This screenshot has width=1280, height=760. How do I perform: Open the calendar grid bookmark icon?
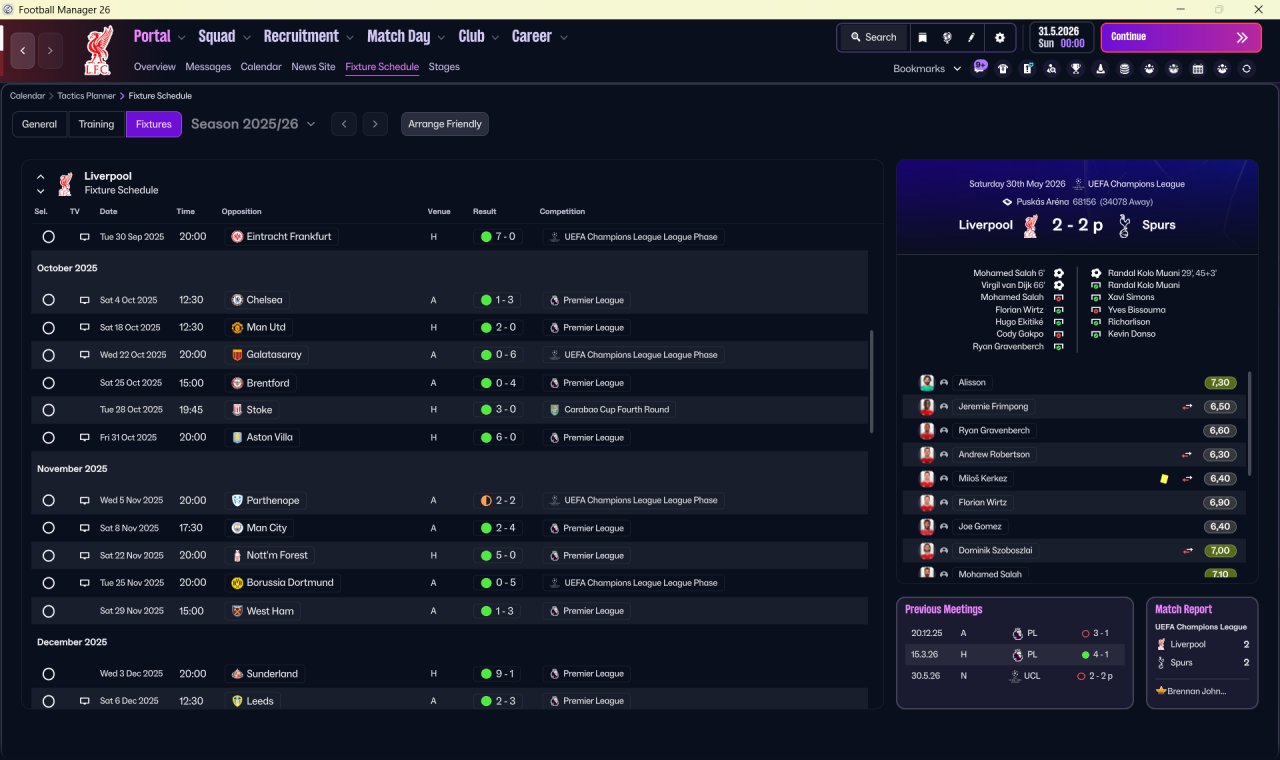tap(1198, 69)
